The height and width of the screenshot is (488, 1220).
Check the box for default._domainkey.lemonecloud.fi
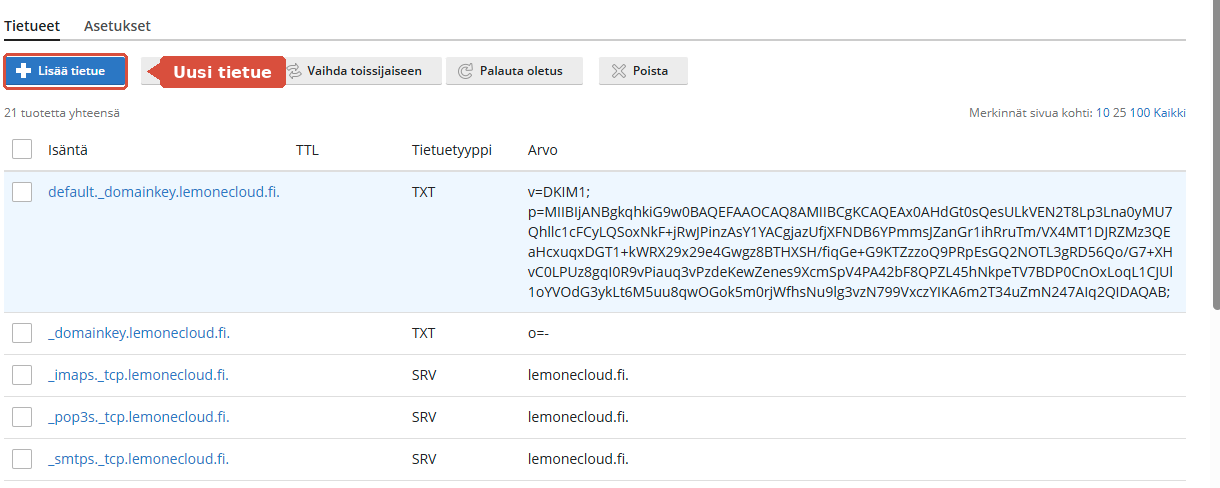(22, 192)
